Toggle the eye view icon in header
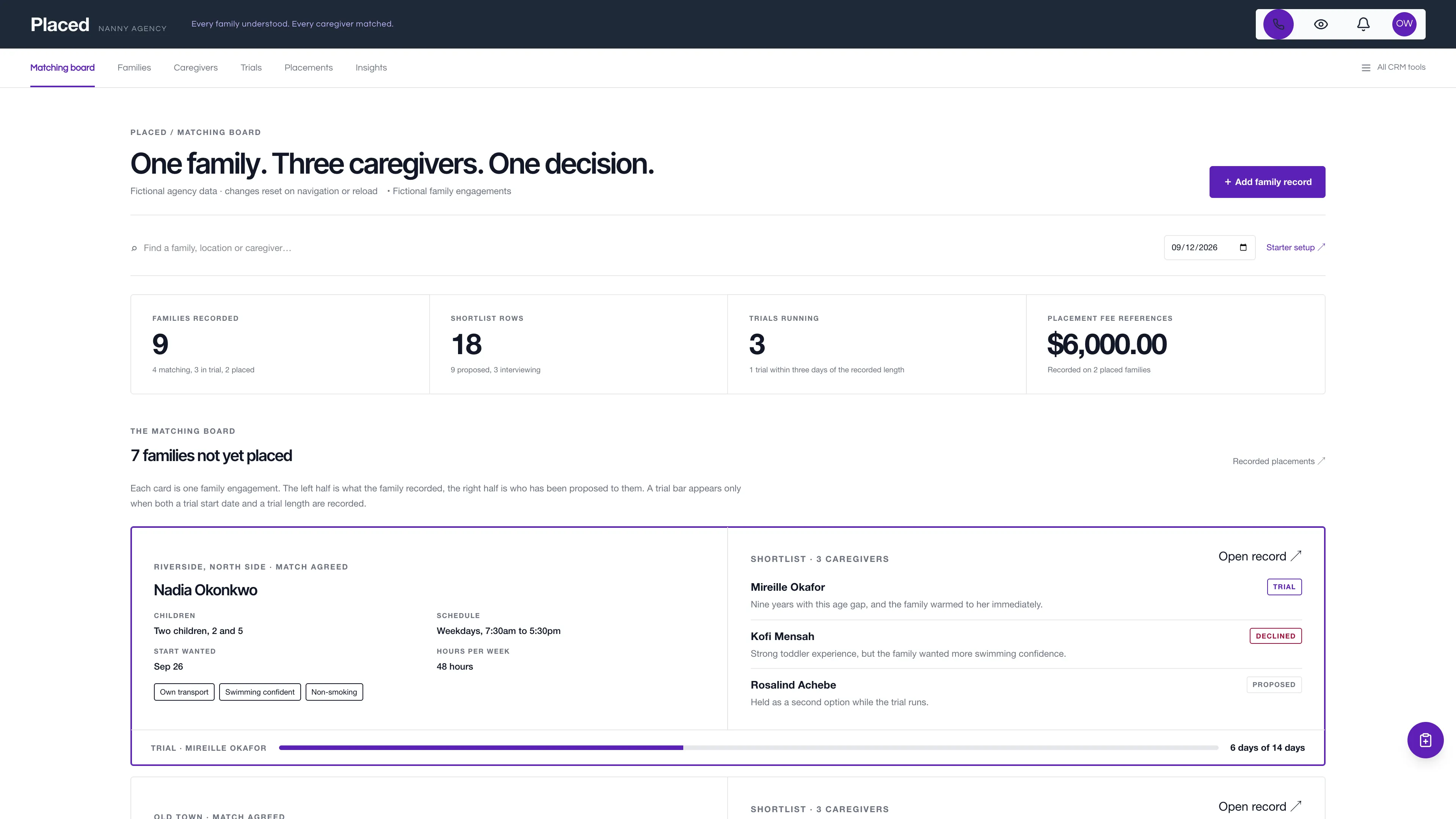This screenshot has height=819, width=1456. (1320, 24)
